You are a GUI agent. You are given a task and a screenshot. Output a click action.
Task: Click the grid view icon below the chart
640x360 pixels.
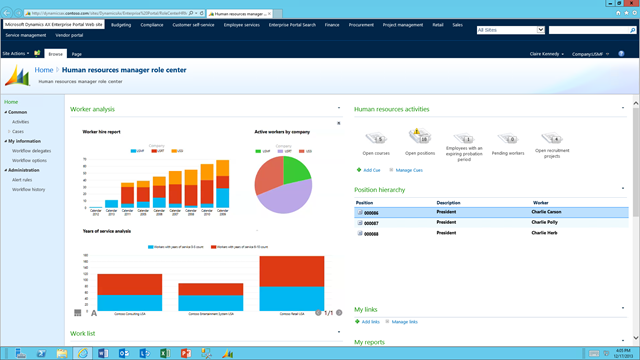point(78,313)
